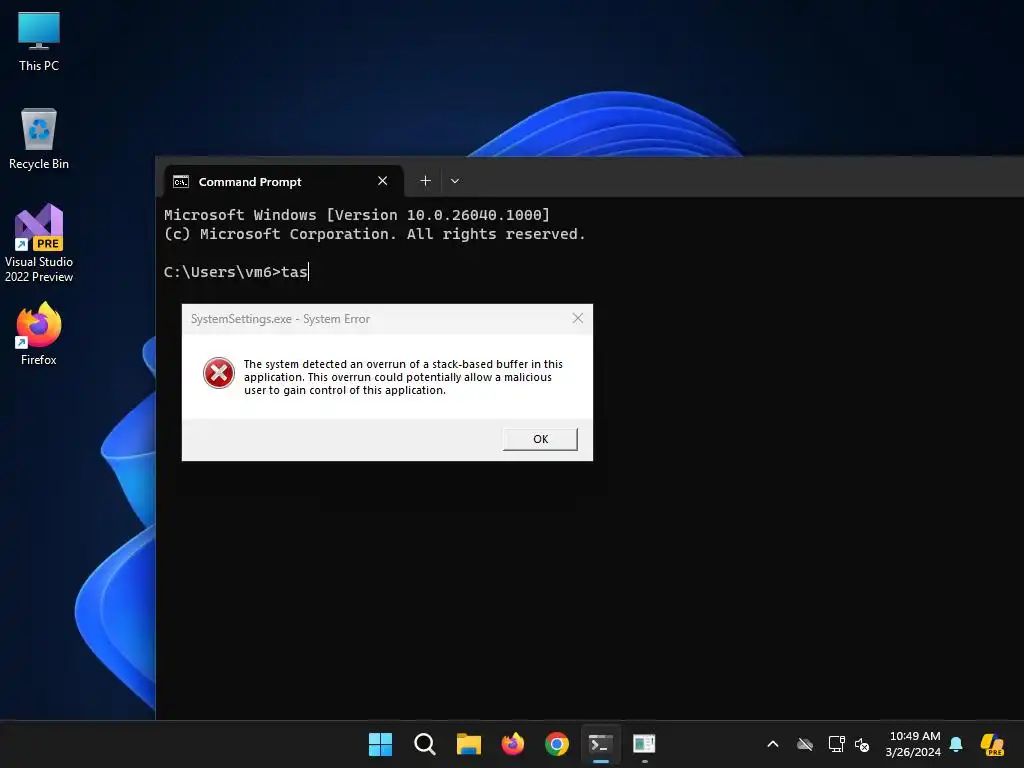This screenshot has height=768, width=1024.
Task: Click the muted volume tray icon
Action: (862, 744)
